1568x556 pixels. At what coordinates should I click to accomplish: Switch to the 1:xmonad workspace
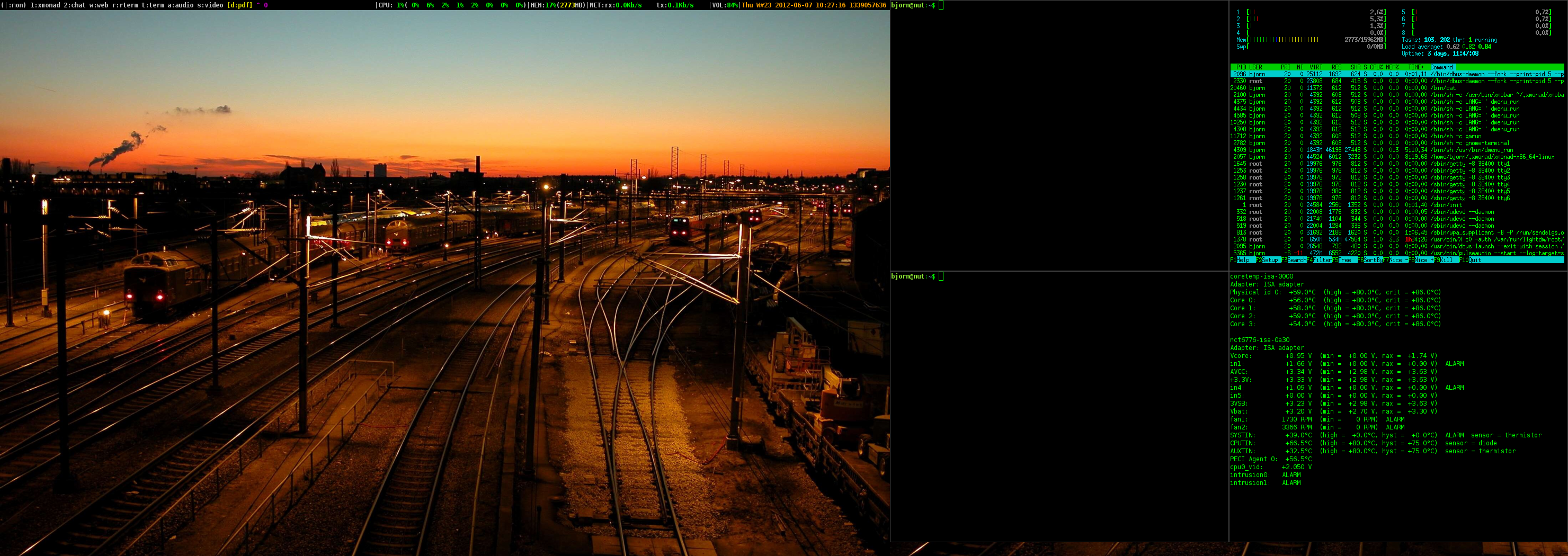44,5
